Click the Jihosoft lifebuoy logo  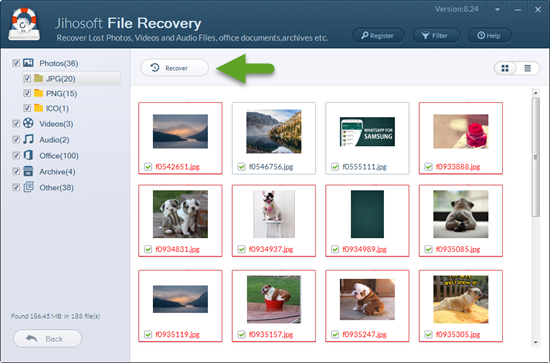point(24,24)
